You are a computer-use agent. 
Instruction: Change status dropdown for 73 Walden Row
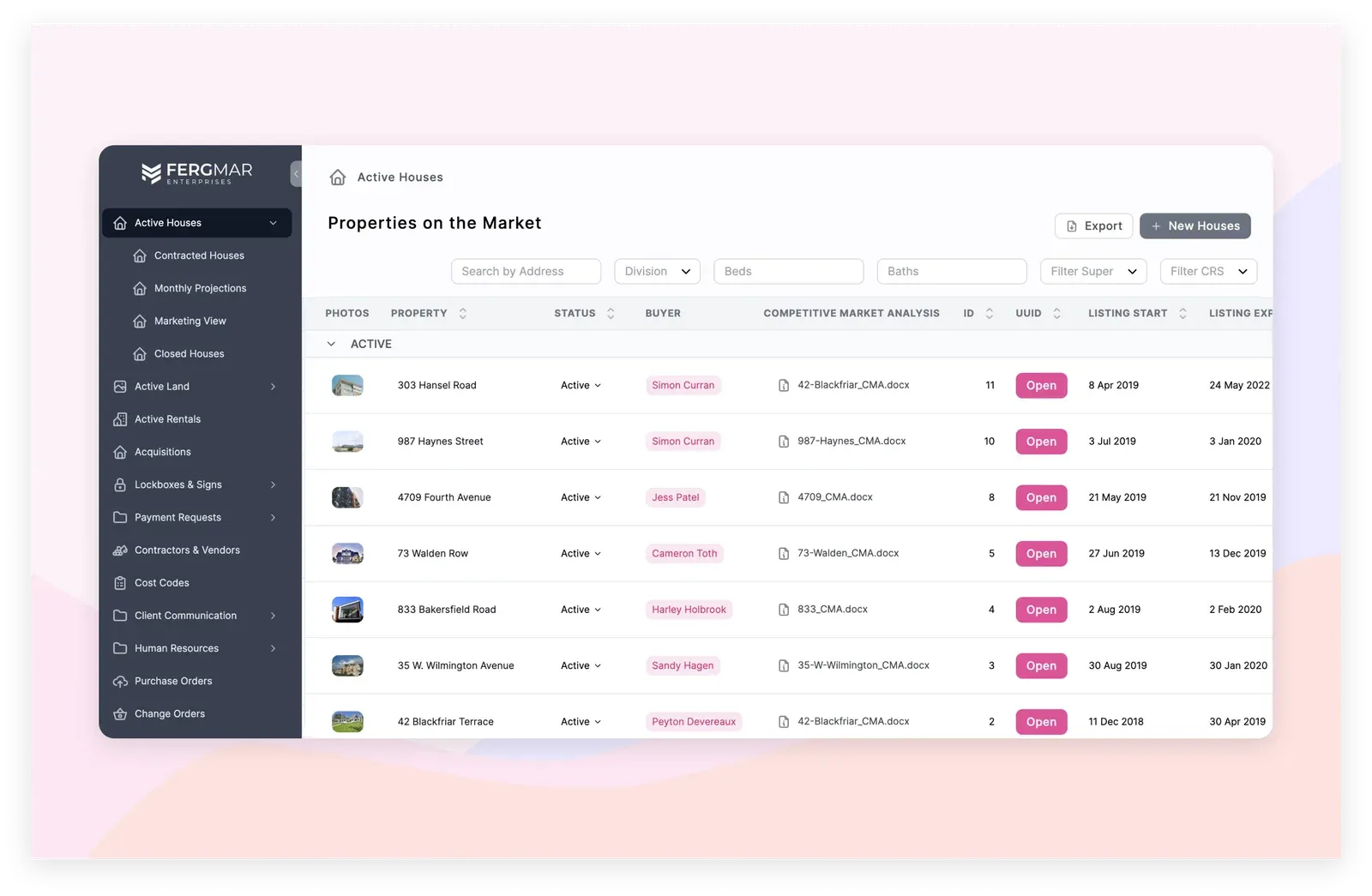click(x=581, y=554)
